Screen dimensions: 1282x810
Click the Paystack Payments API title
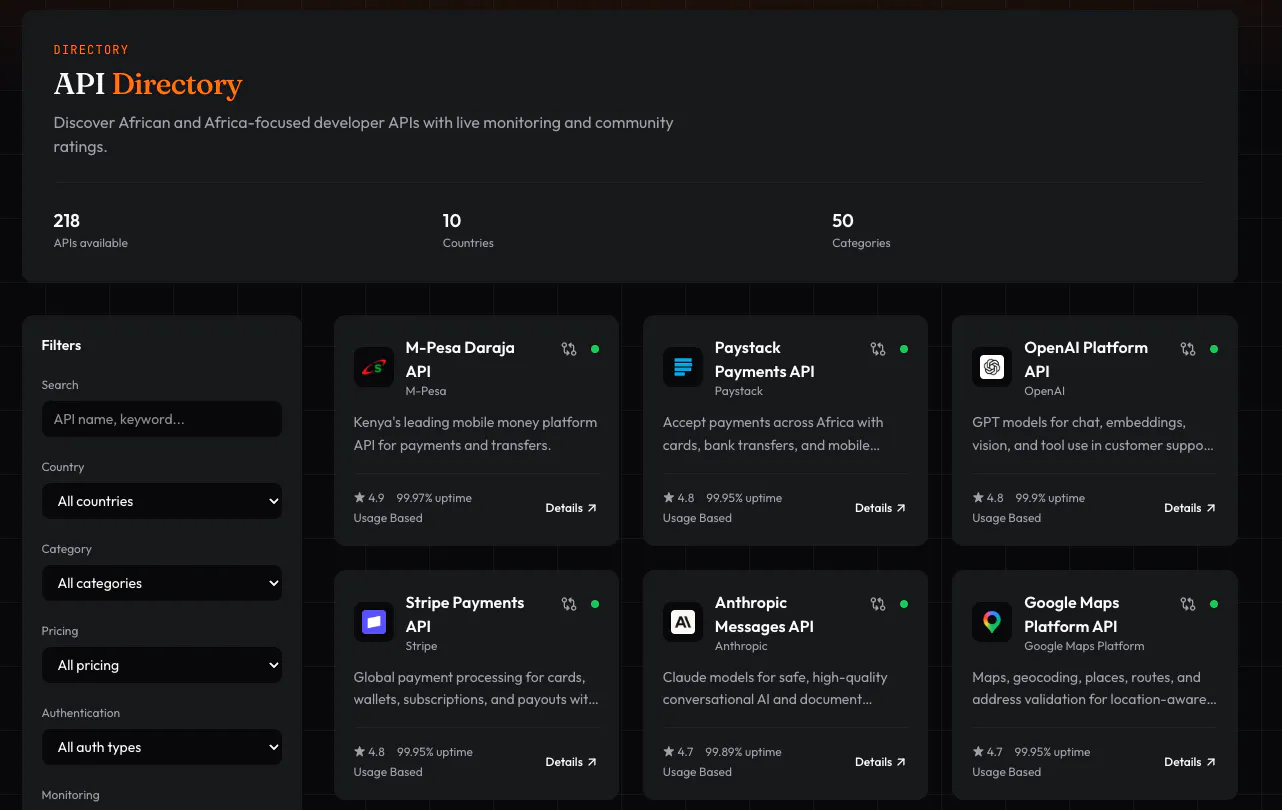(765, 359)
